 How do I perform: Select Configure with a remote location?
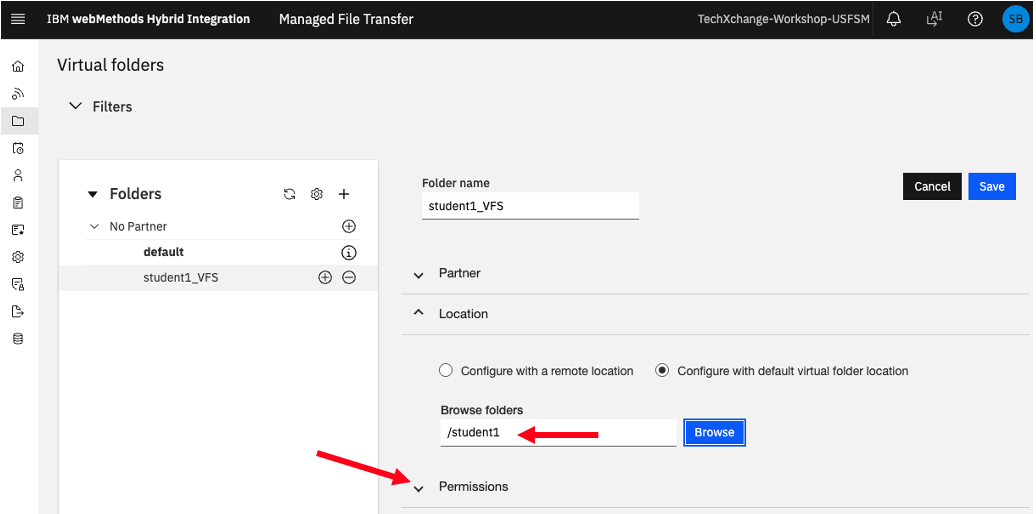[536, 371]
